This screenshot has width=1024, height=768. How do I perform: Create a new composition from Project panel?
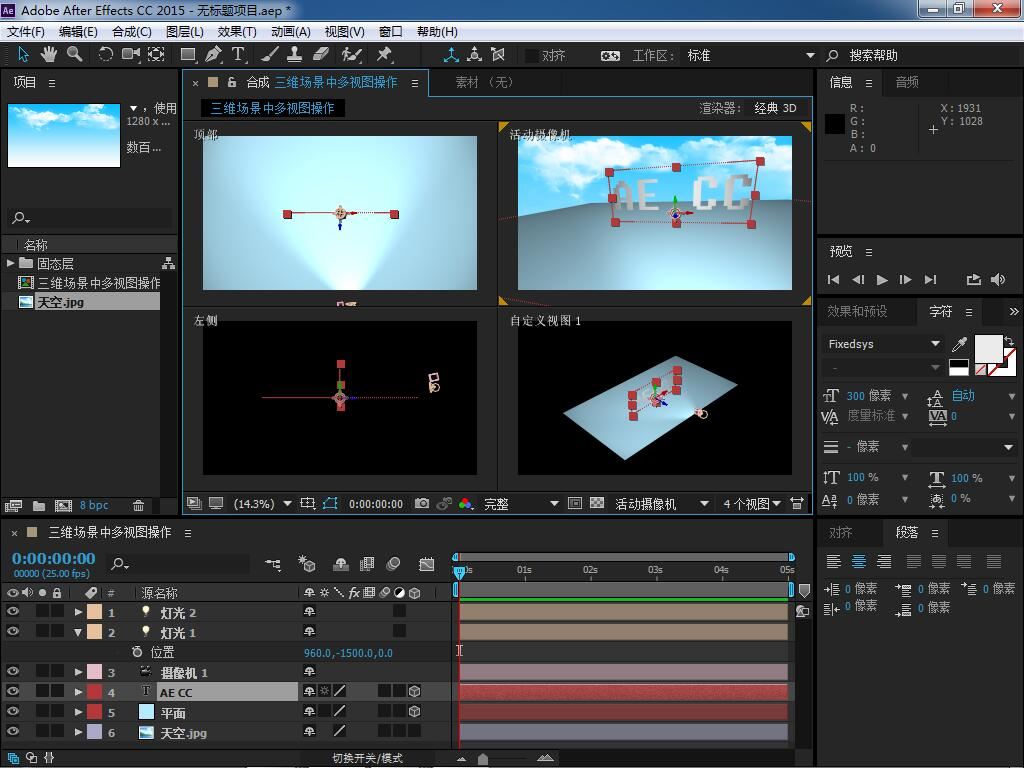pyautogui.click(x=63, y=505)
